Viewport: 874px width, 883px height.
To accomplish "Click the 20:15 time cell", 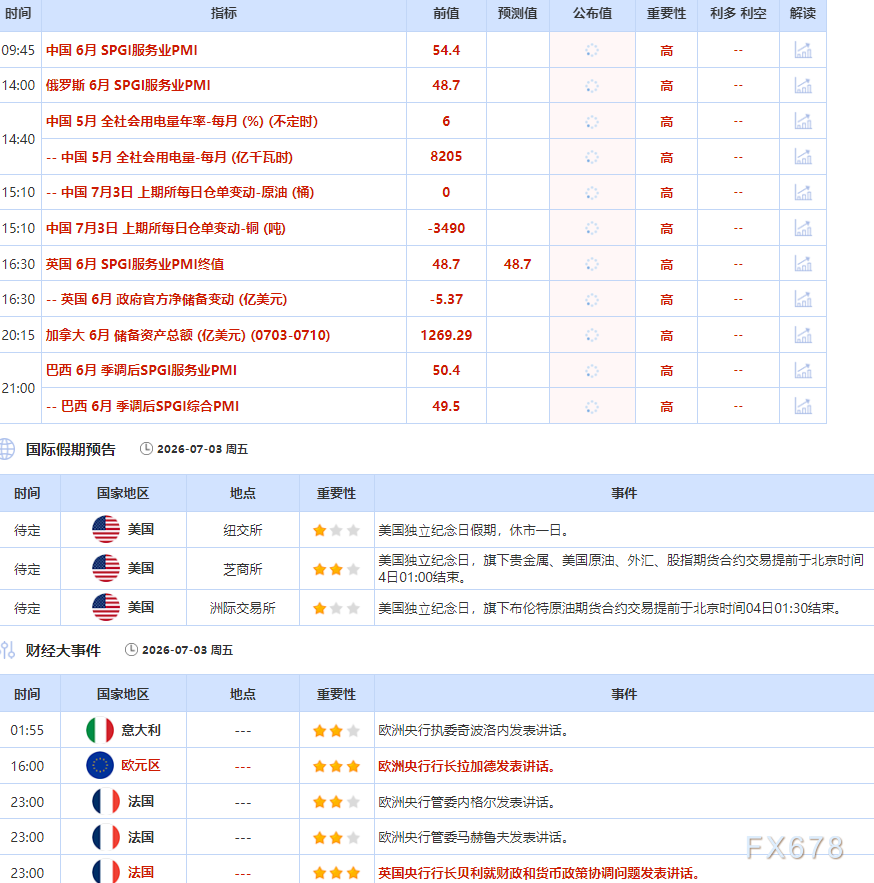I will [19, 335].
